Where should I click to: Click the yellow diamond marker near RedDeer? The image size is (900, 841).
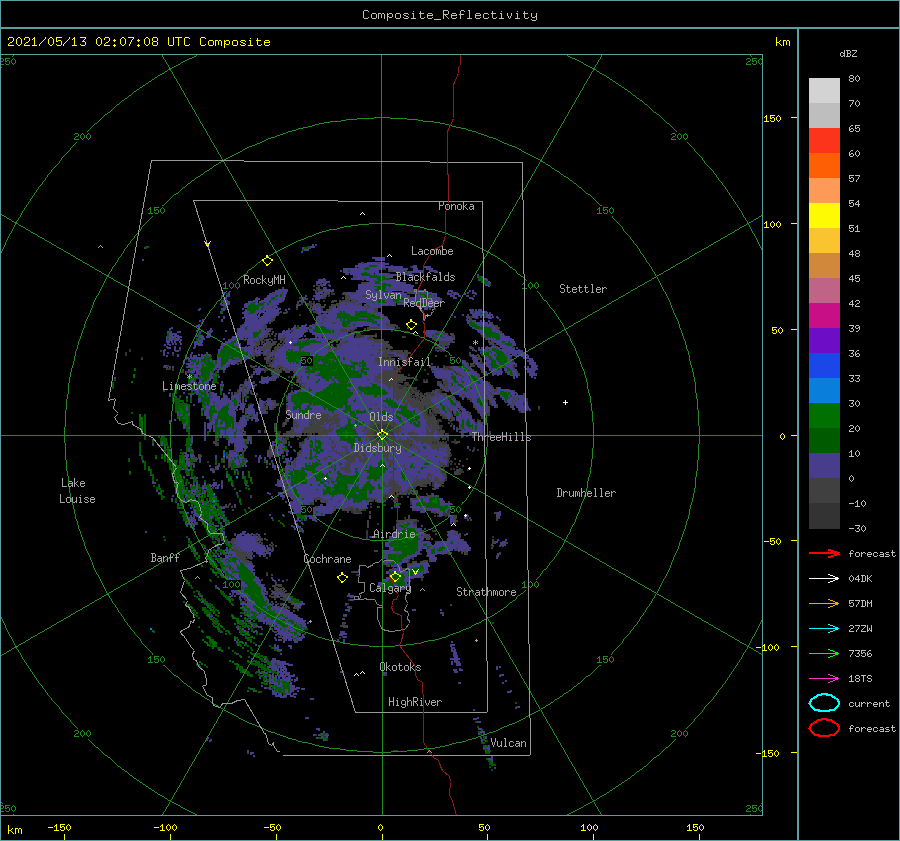coord(412,325)
